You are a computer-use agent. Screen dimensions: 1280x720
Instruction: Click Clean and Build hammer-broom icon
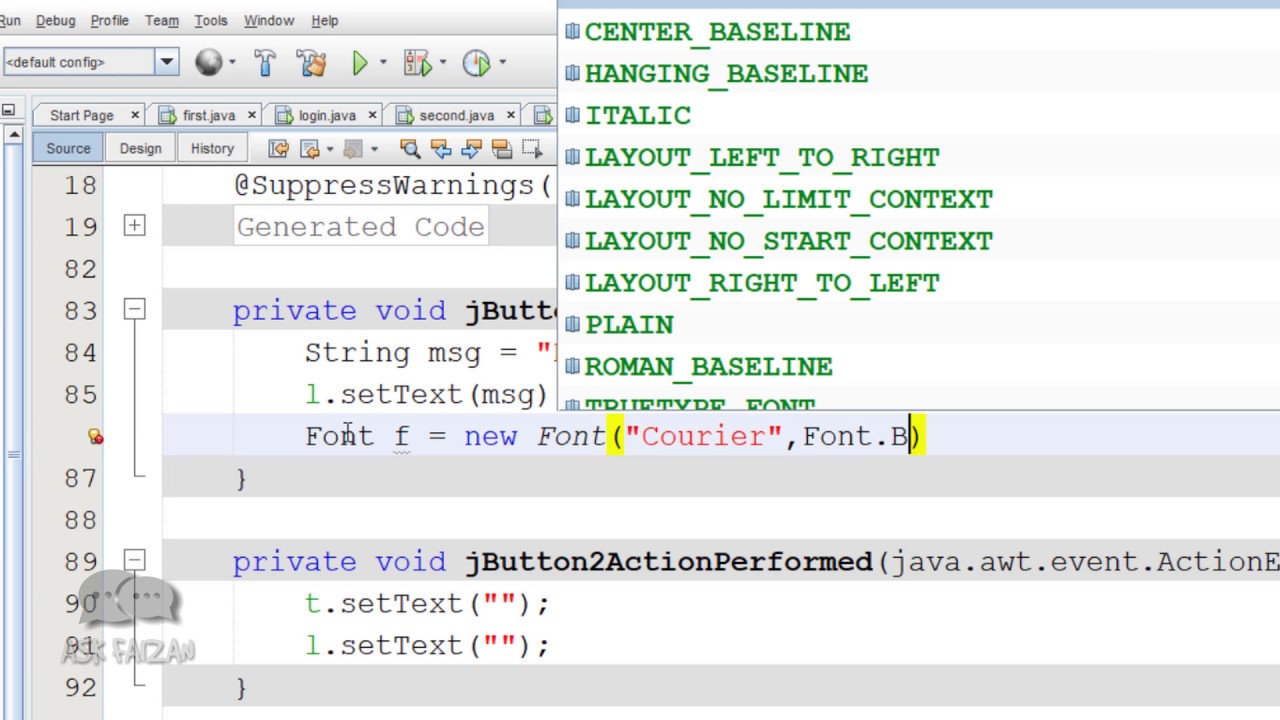(312, 63)
